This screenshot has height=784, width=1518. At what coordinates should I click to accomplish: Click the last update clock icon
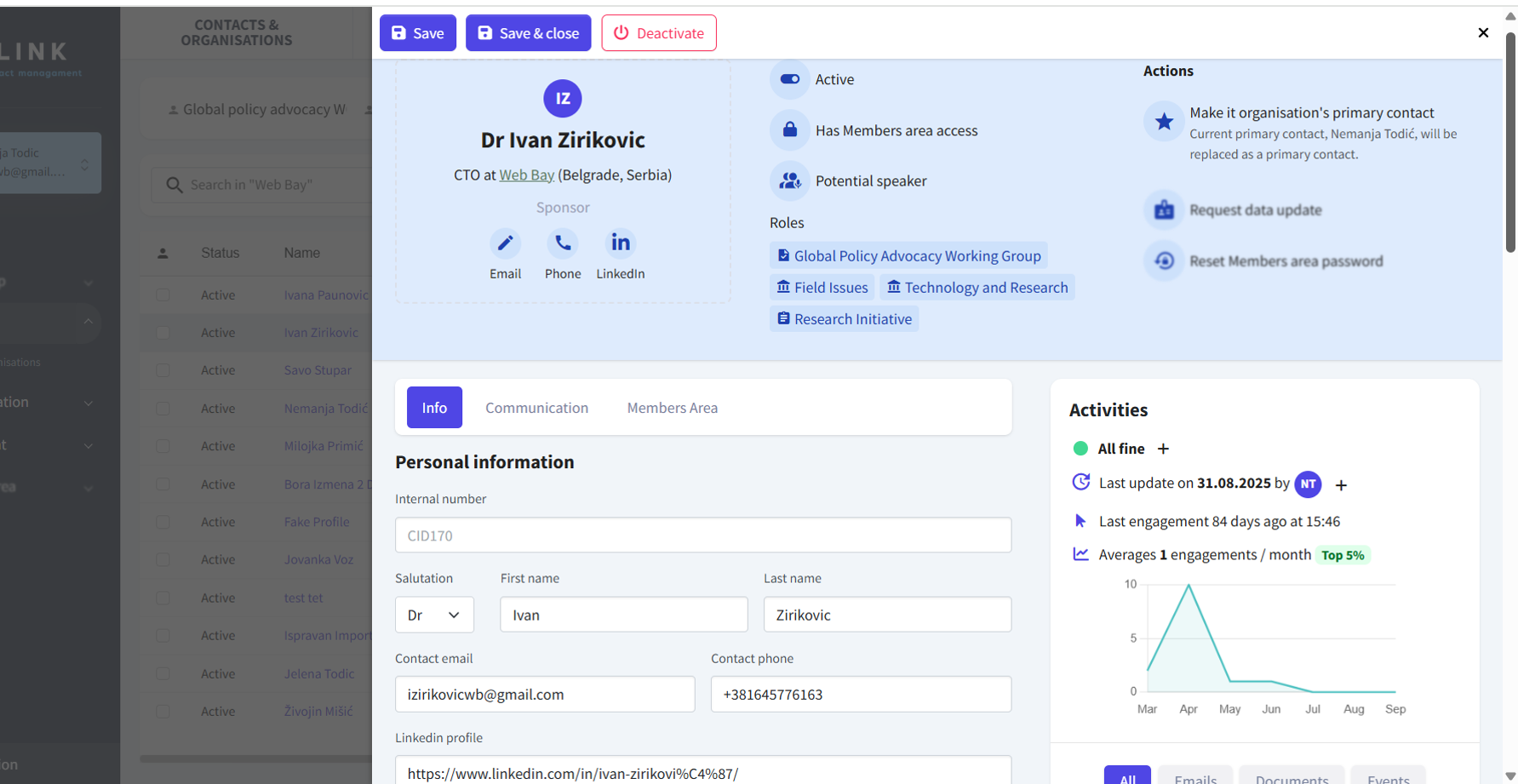click(1080, 482)
